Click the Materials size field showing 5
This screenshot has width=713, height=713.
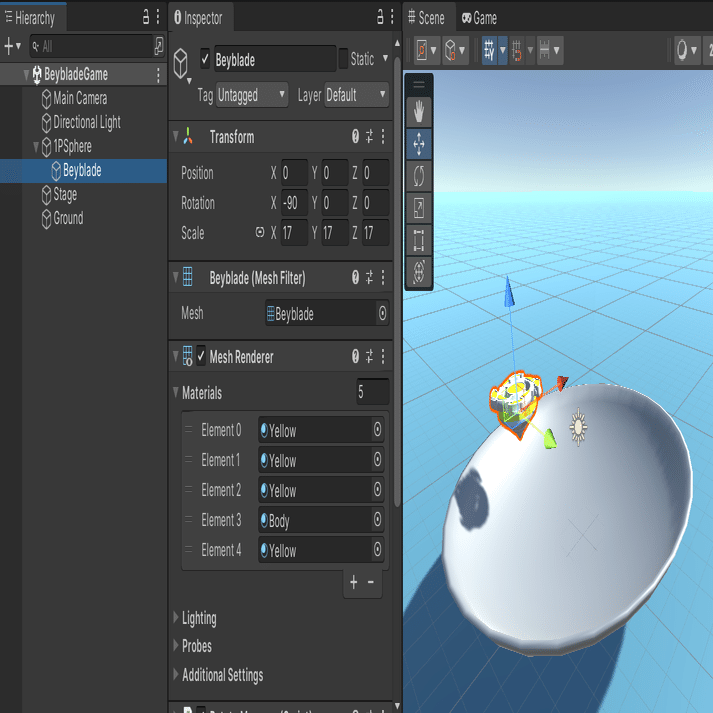click(x=373, y=392)
